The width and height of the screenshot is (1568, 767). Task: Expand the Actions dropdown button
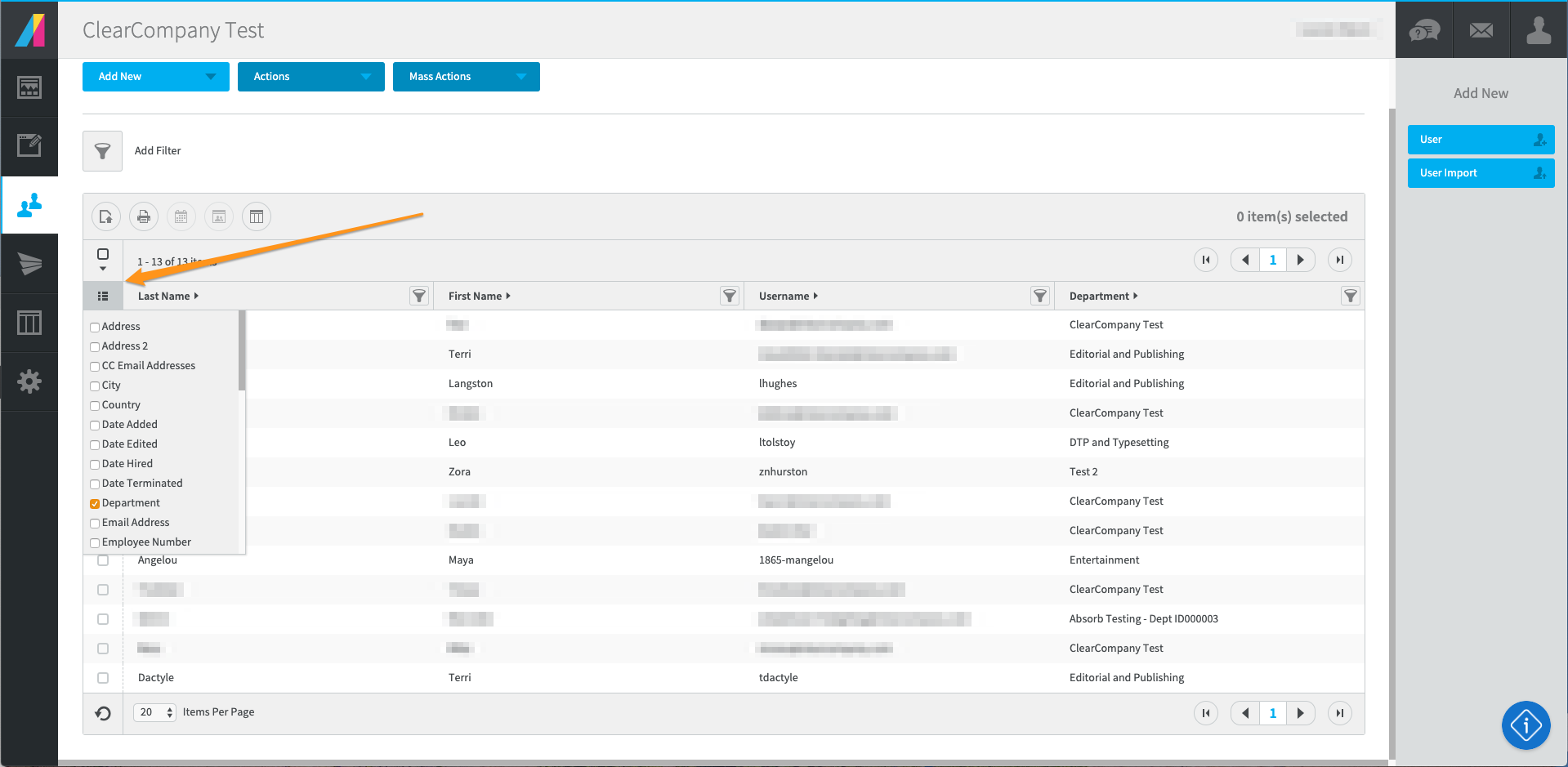(311, 77)
